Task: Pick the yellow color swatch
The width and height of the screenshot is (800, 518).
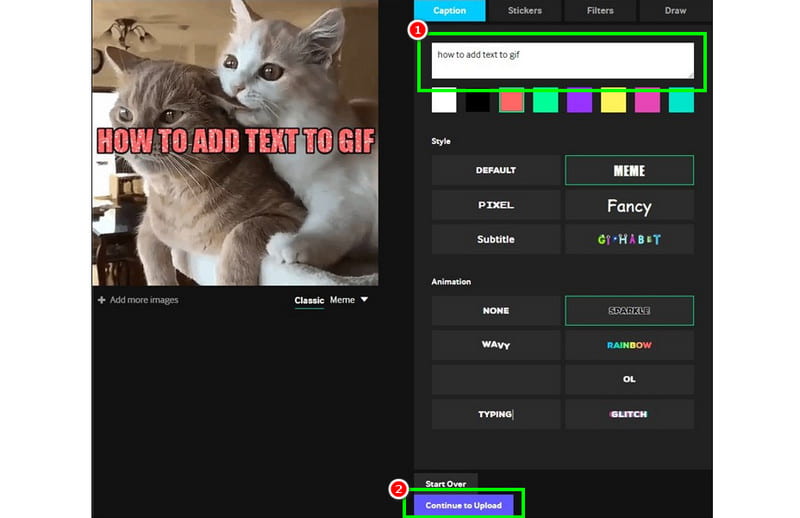Action: [x=613, y=100]
